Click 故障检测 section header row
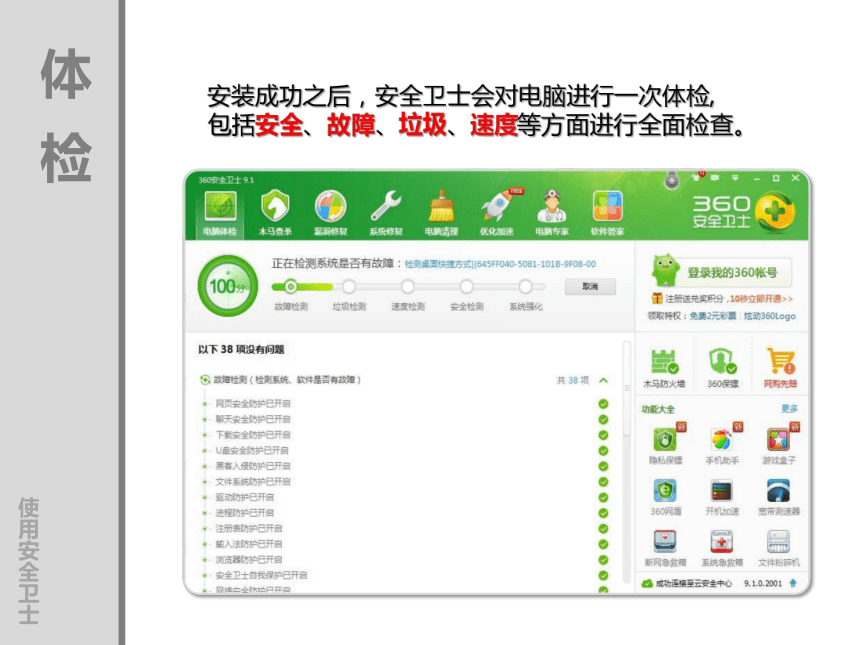 [405, 380]
